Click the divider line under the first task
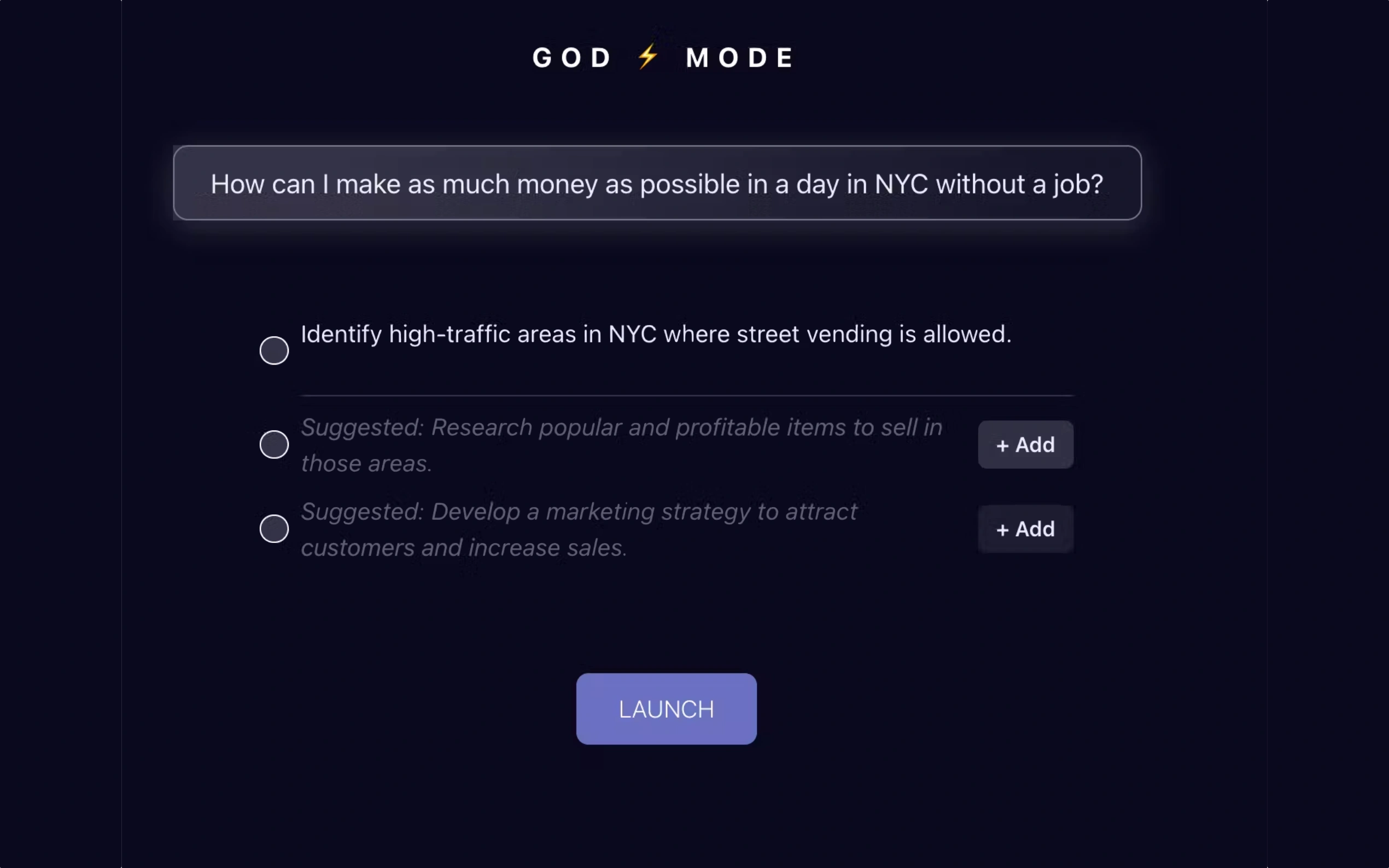The image size is (1389, 868). [x=687, y=396]
